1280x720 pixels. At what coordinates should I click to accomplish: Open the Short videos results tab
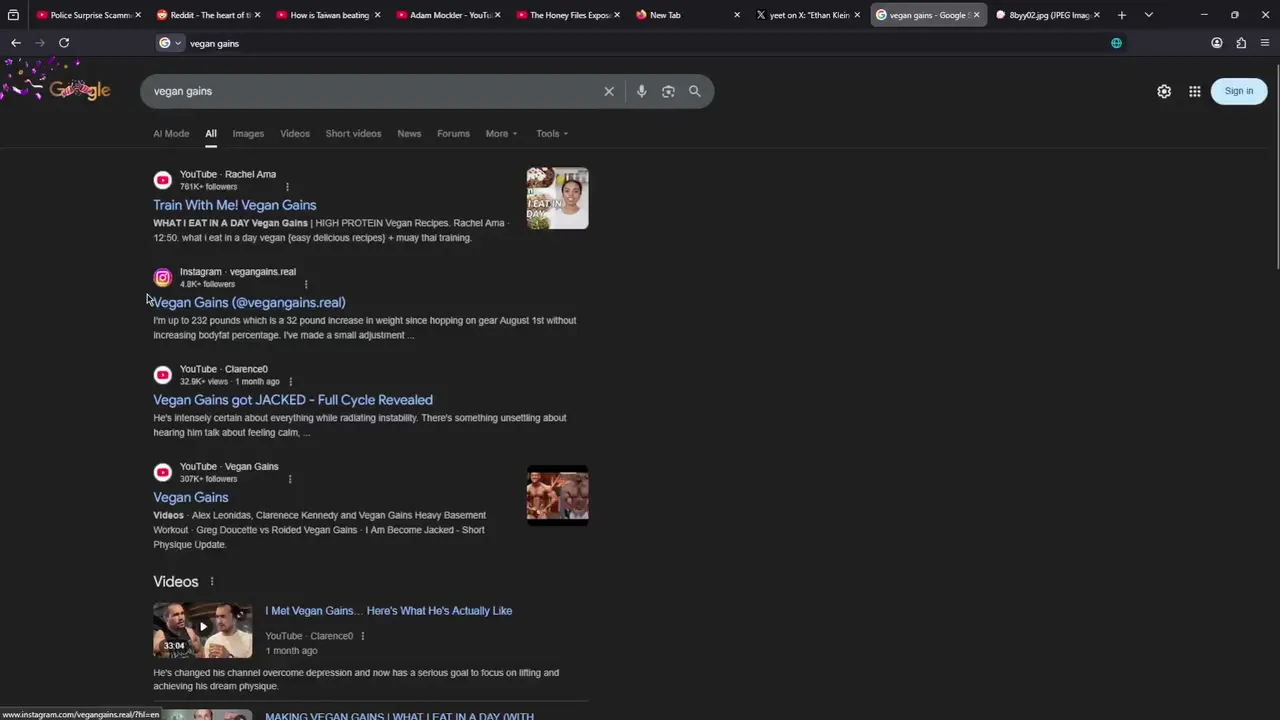click(x=353, y=133)
